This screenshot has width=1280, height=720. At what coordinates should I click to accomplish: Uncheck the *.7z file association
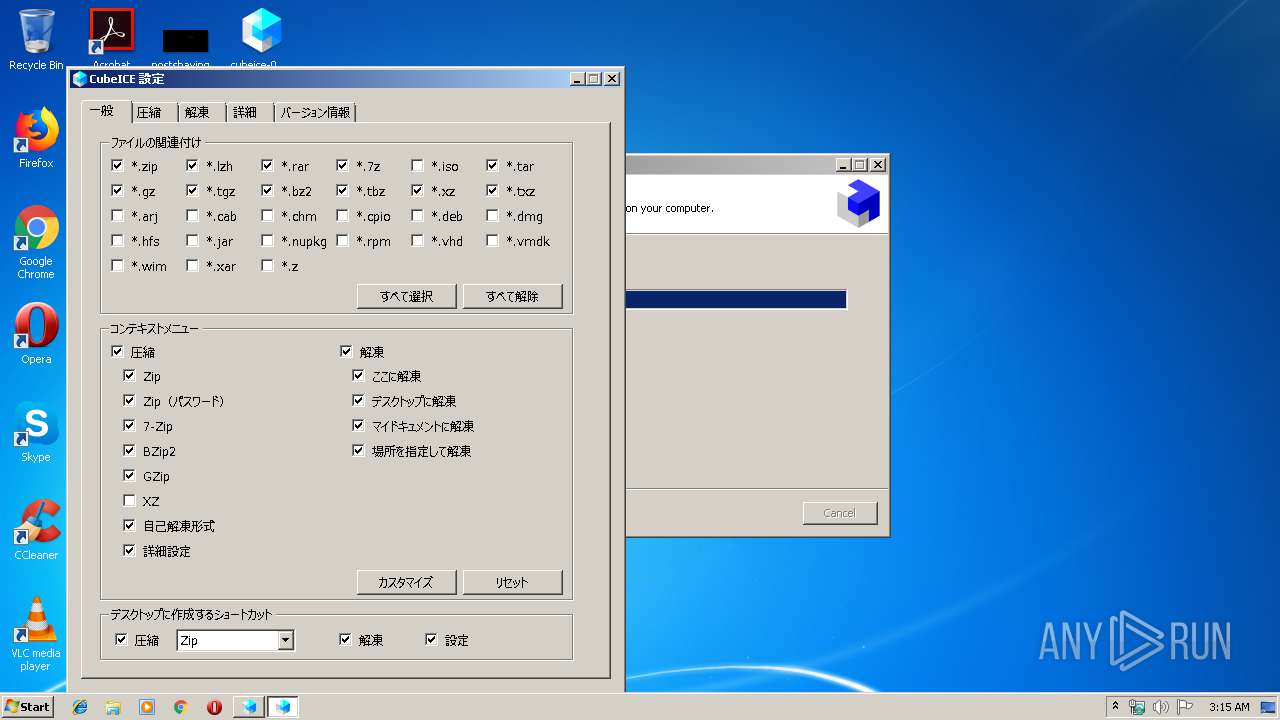(343, 166)
